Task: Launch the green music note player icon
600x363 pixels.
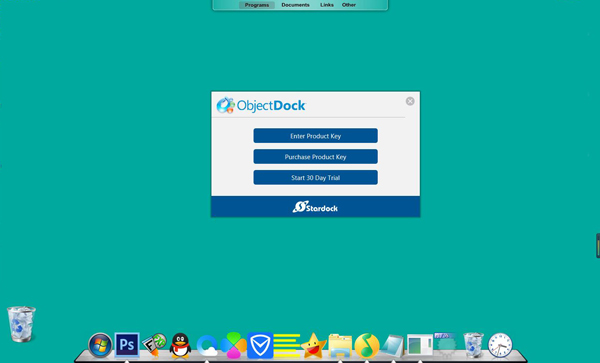Action: [x=367, y=345]
